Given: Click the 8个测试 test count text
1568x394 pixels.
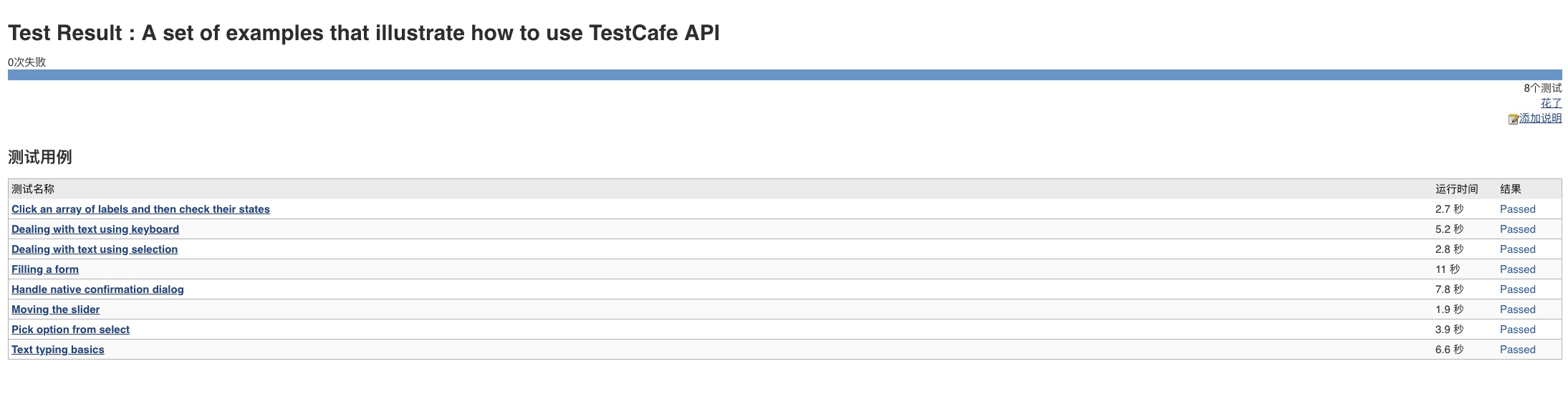Looking at the screenshot, I should point(1542,88).
